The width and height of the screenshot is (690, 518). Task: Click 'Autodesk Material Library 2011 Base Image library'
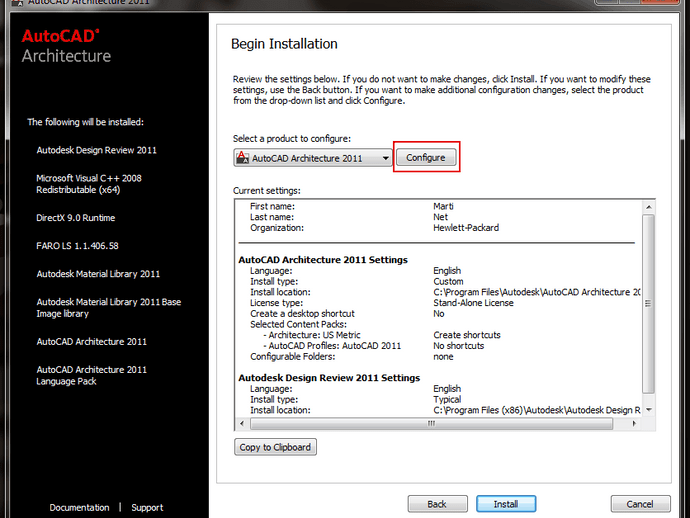click(x=109, y=308)
